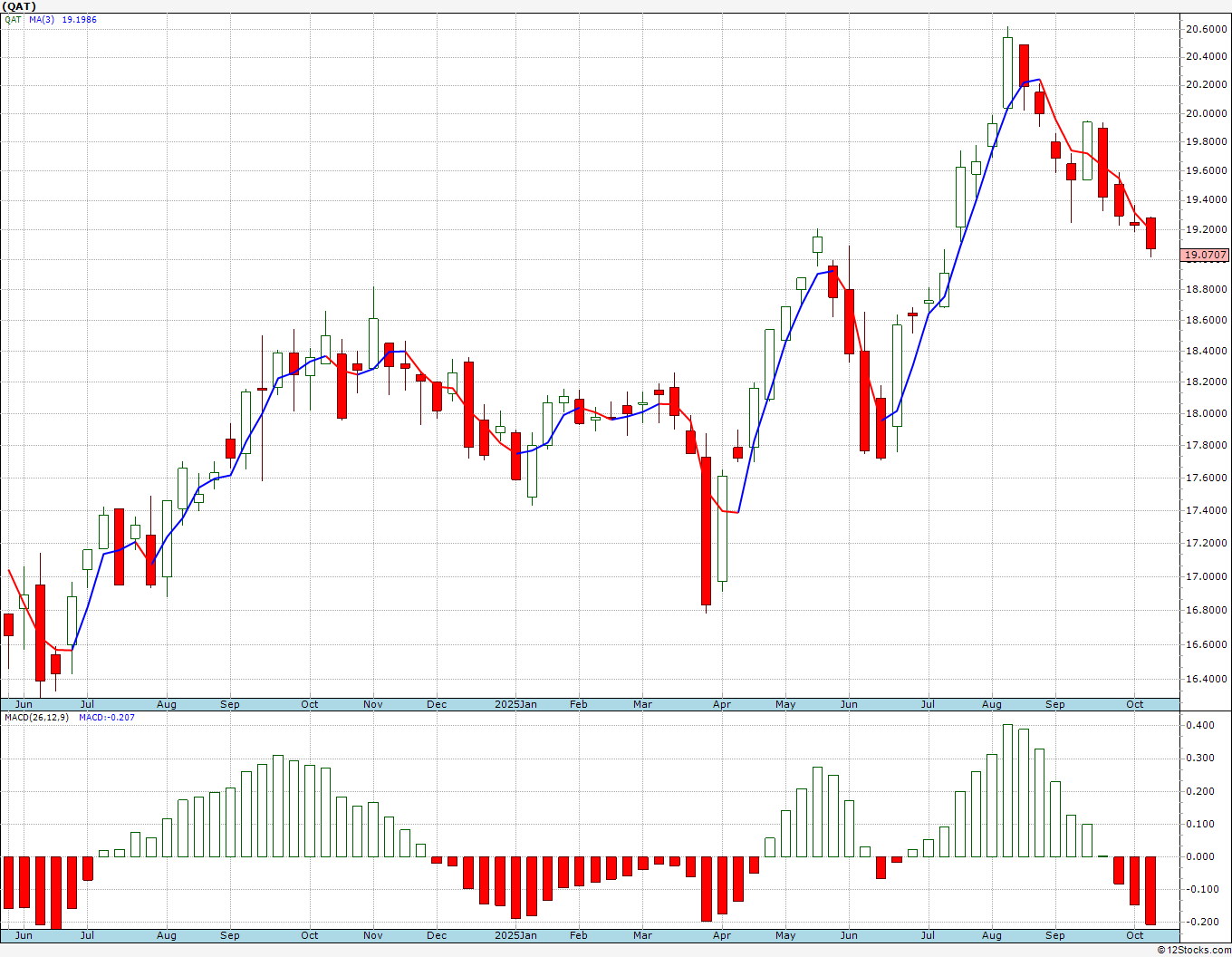Select Mar on the MACD panel time axis
1232x957 pixels.
[642, 935]
